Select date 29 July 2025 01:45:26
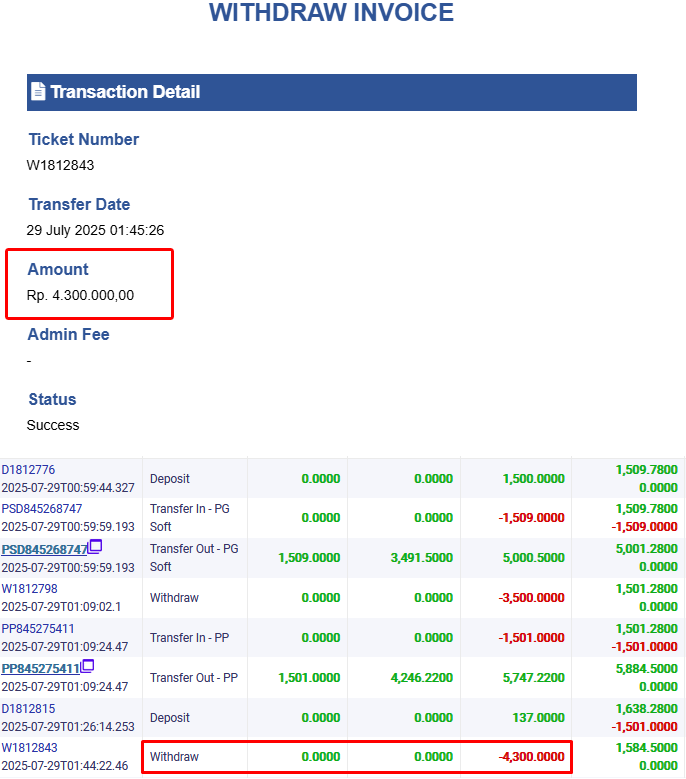 point(95,230)
